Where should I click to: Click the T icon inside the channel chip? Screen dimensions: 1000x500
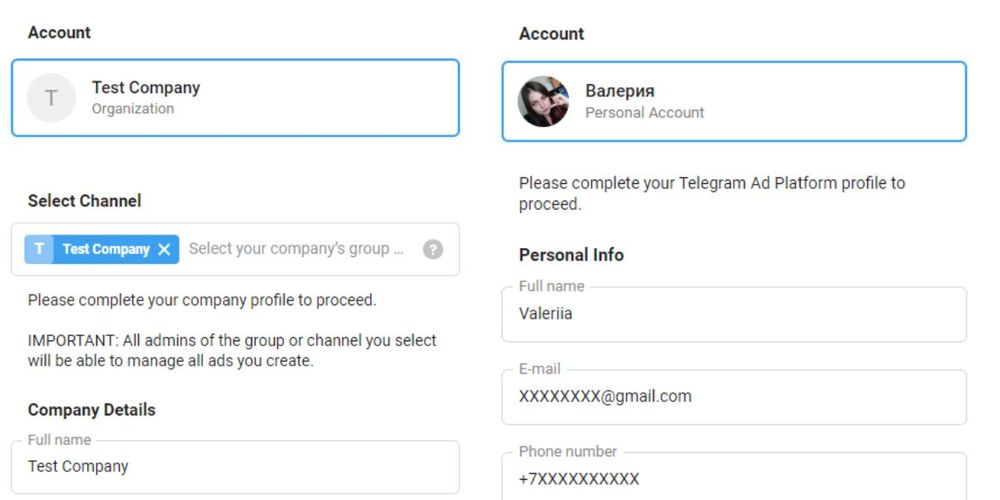point(40,249)
